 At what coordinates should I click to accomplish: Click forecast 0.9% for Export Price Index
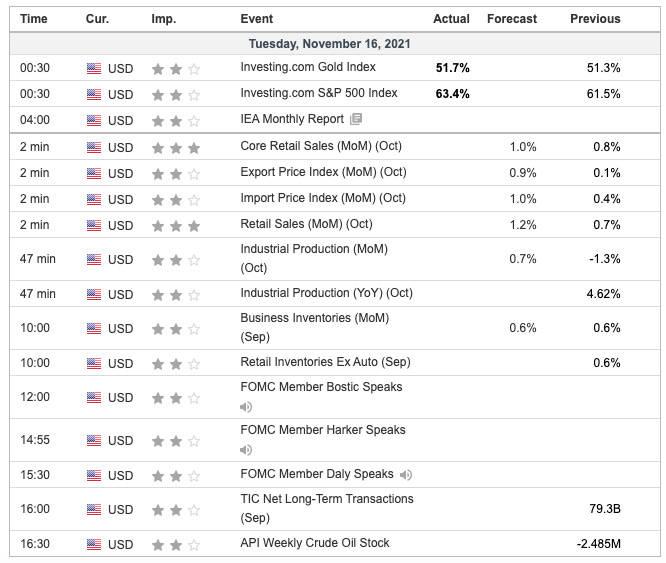point(523,173)
